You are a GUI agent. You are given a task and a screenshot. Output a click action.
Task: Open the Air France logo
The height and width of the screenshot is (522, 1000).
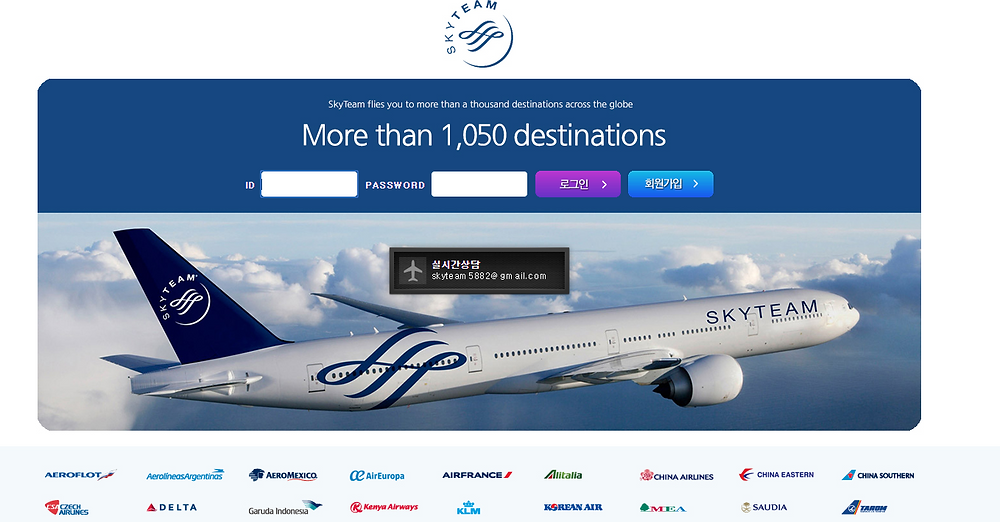coord(477,475)
